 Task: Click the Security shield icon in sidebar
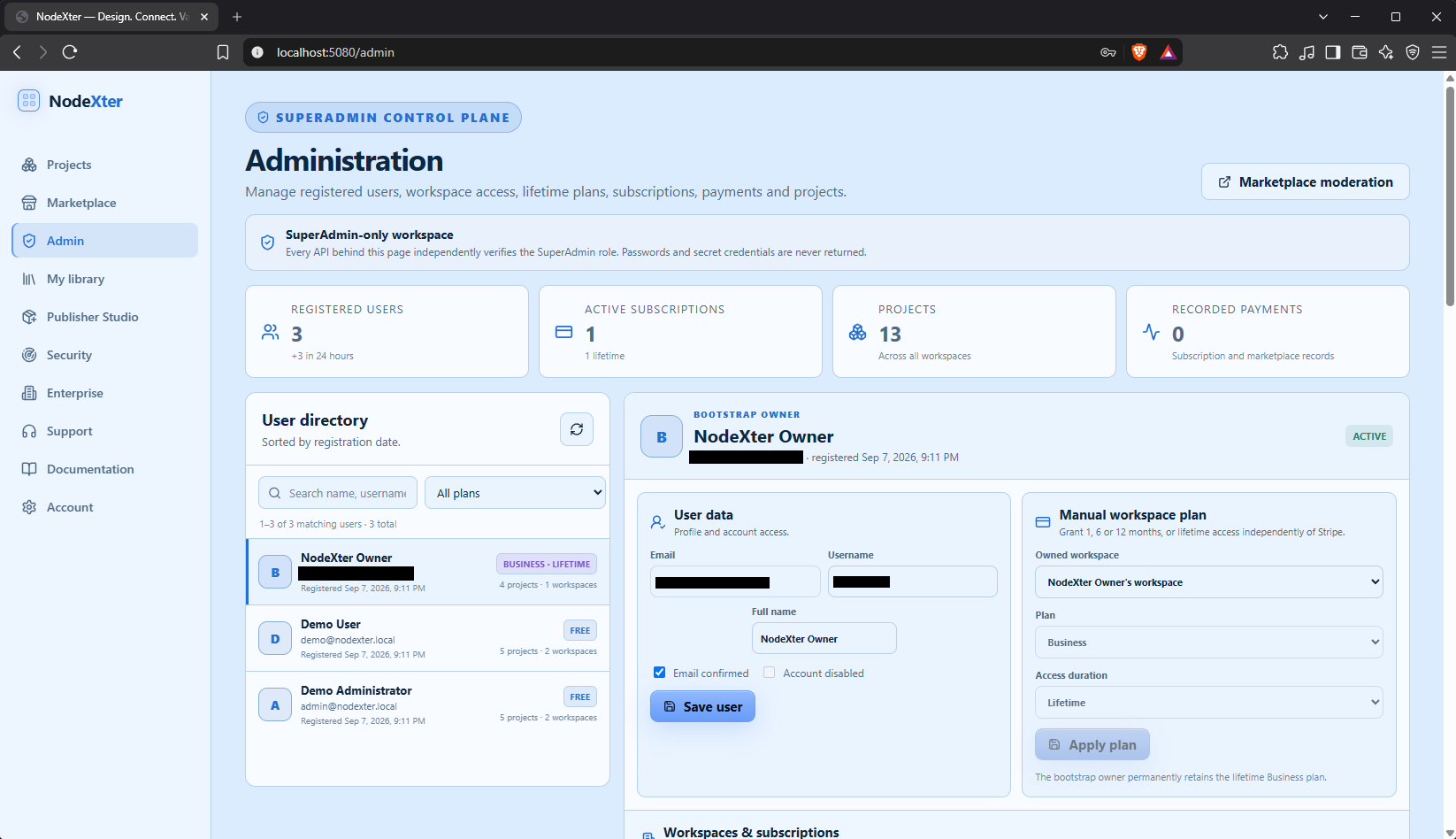29,355
